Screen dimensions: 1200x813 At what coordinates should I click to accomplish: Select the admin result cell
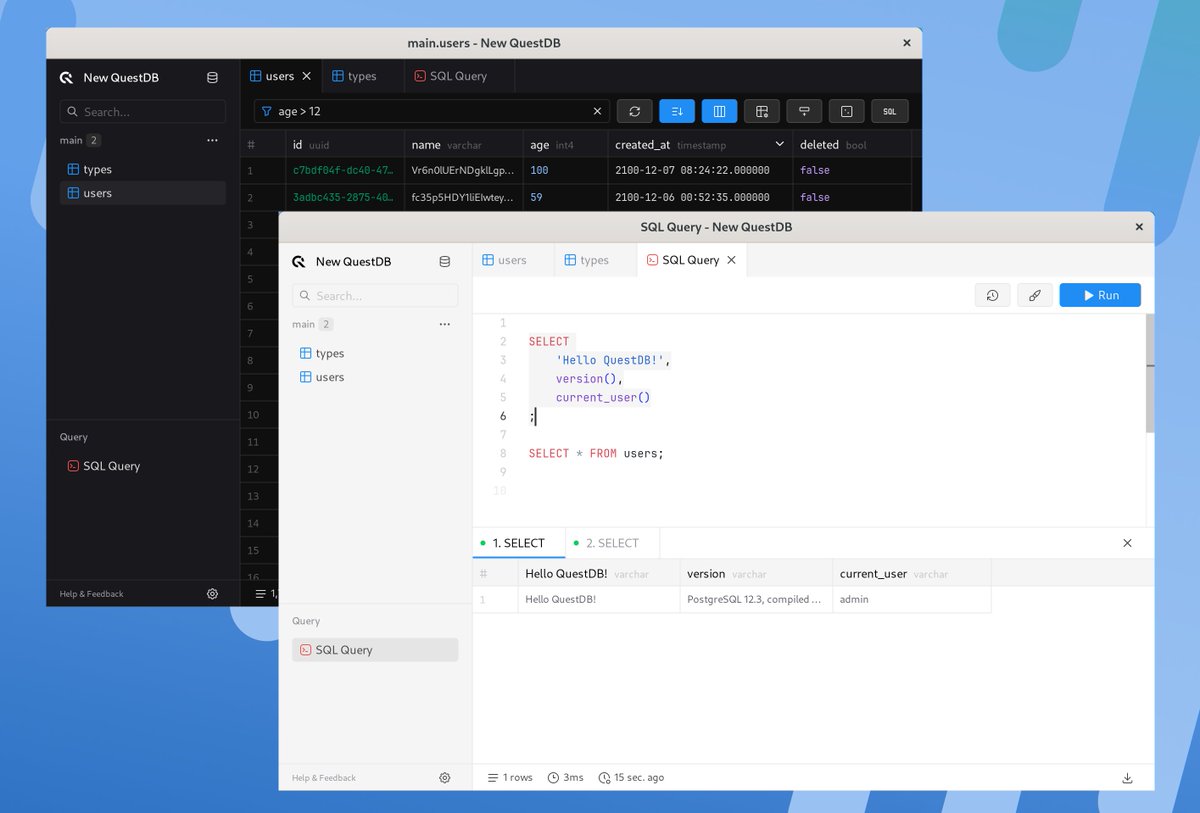[x=912, y=600]
